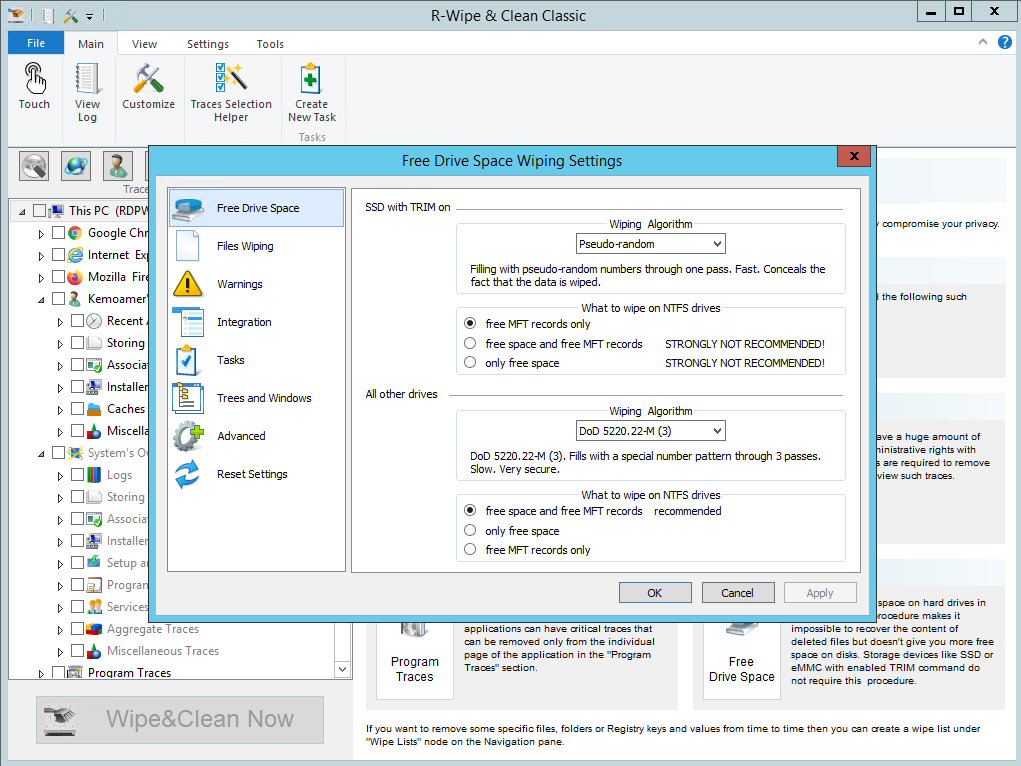Select SSD 'only free space' option
The height and width of the screenshot is (766, 1021).
click(x=470, y=363)
